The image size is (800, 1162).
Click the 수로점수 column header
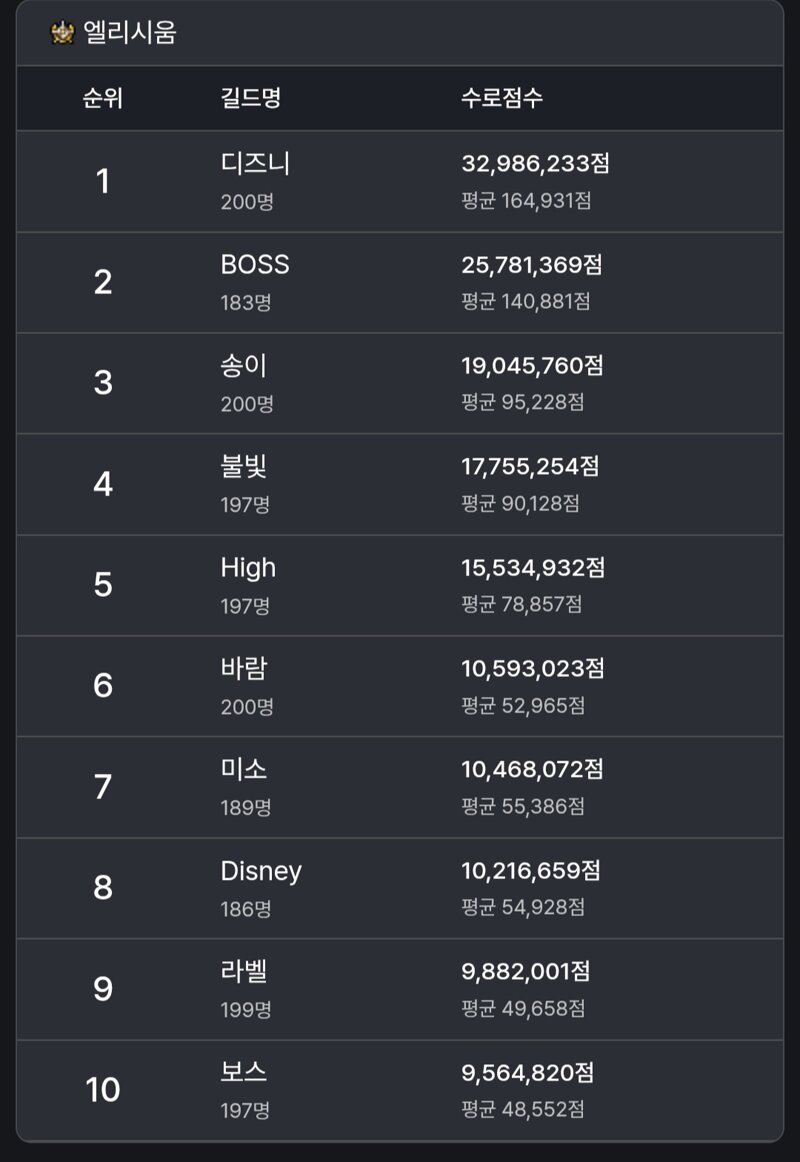tap(501, 98)
